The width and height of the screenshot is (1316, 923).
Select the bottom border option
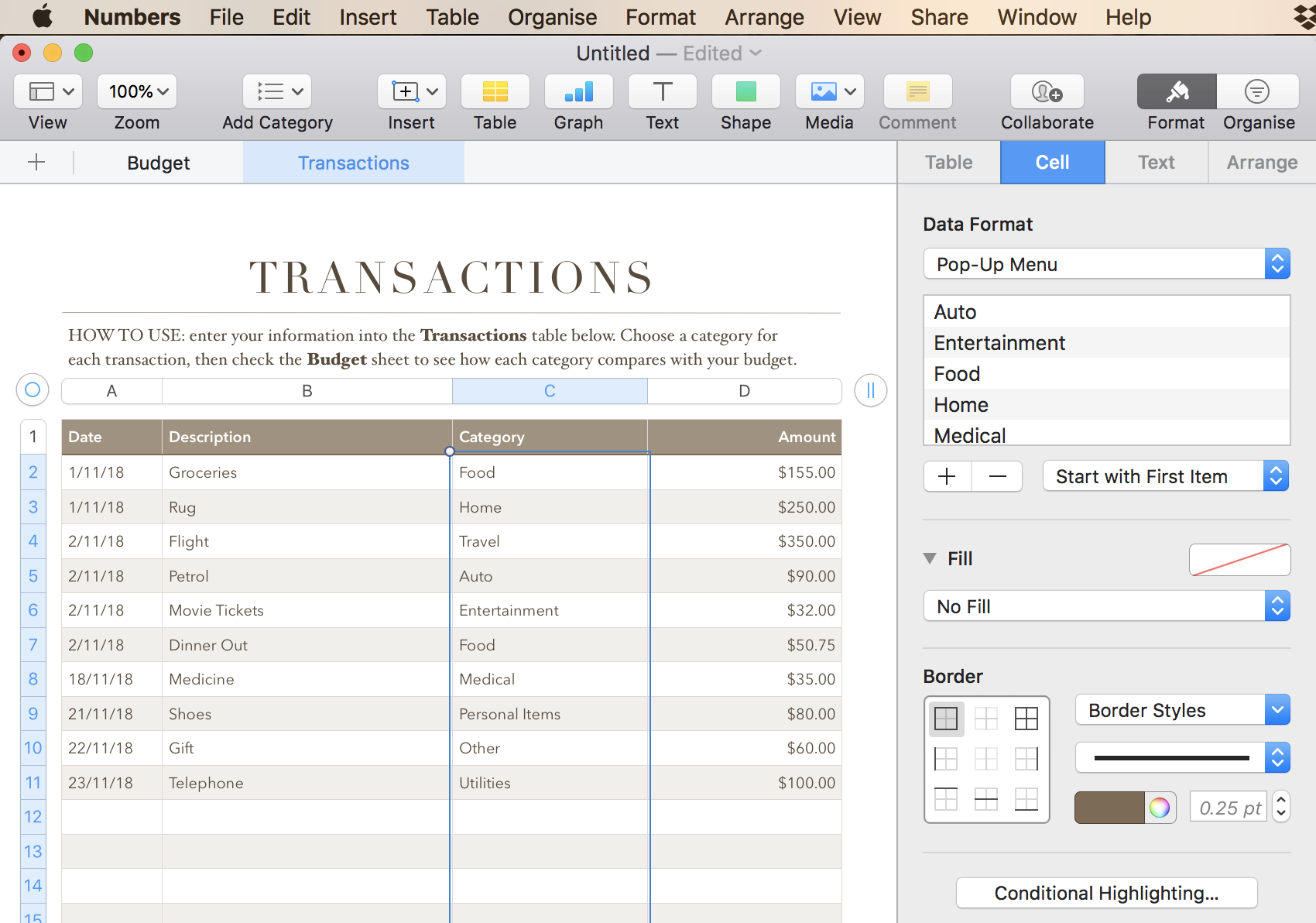pos(1026,799)
